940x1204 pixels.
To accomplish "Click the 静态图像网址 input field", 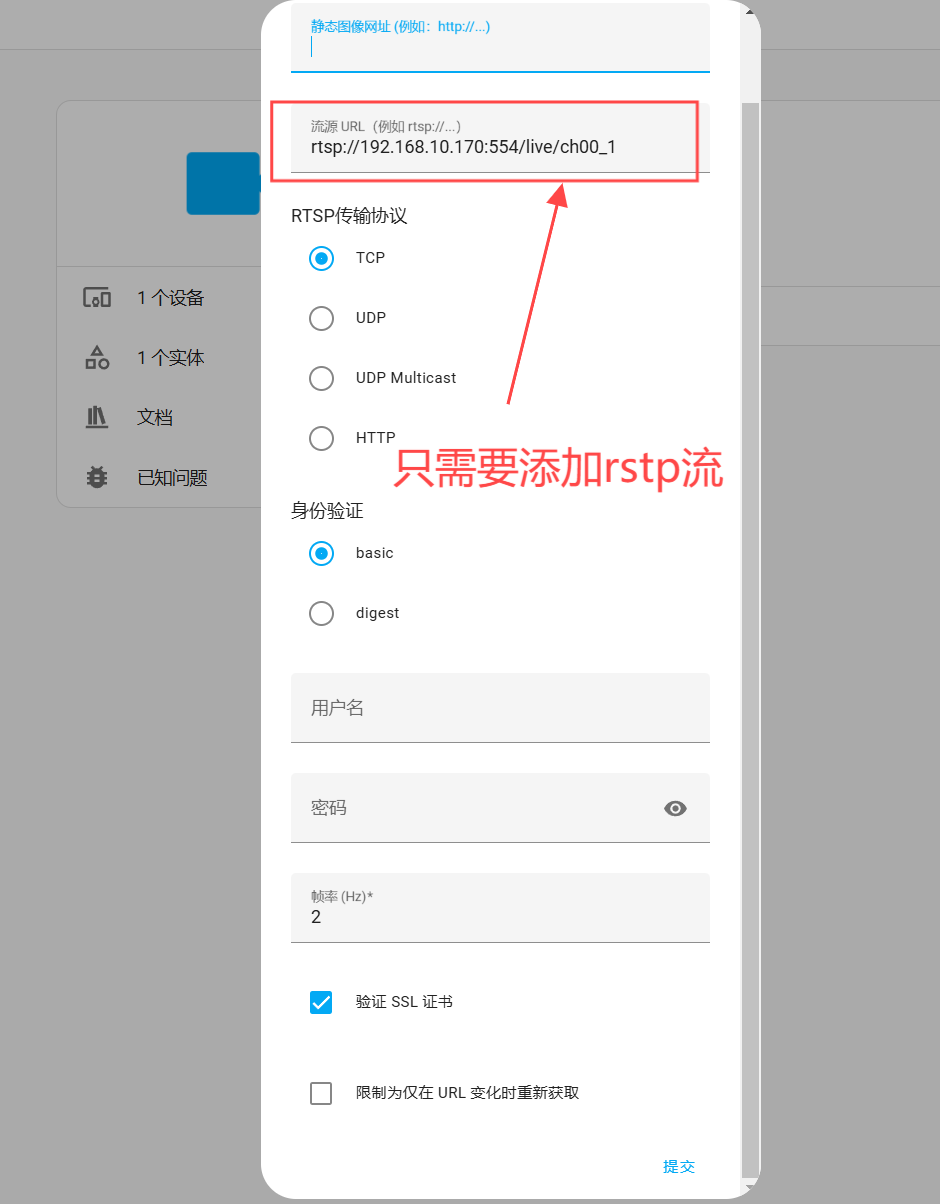I will pos(500,46).
